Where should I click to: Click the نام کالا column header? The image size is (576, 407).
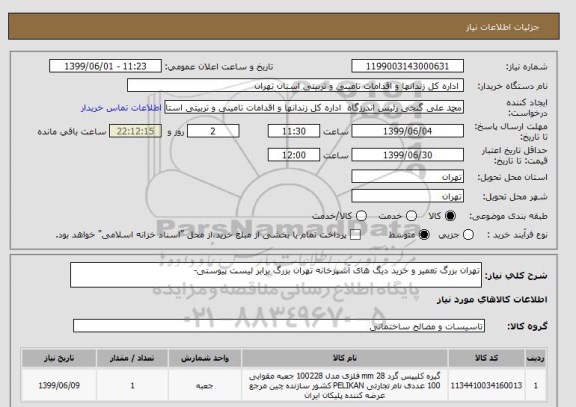(345, 358)
